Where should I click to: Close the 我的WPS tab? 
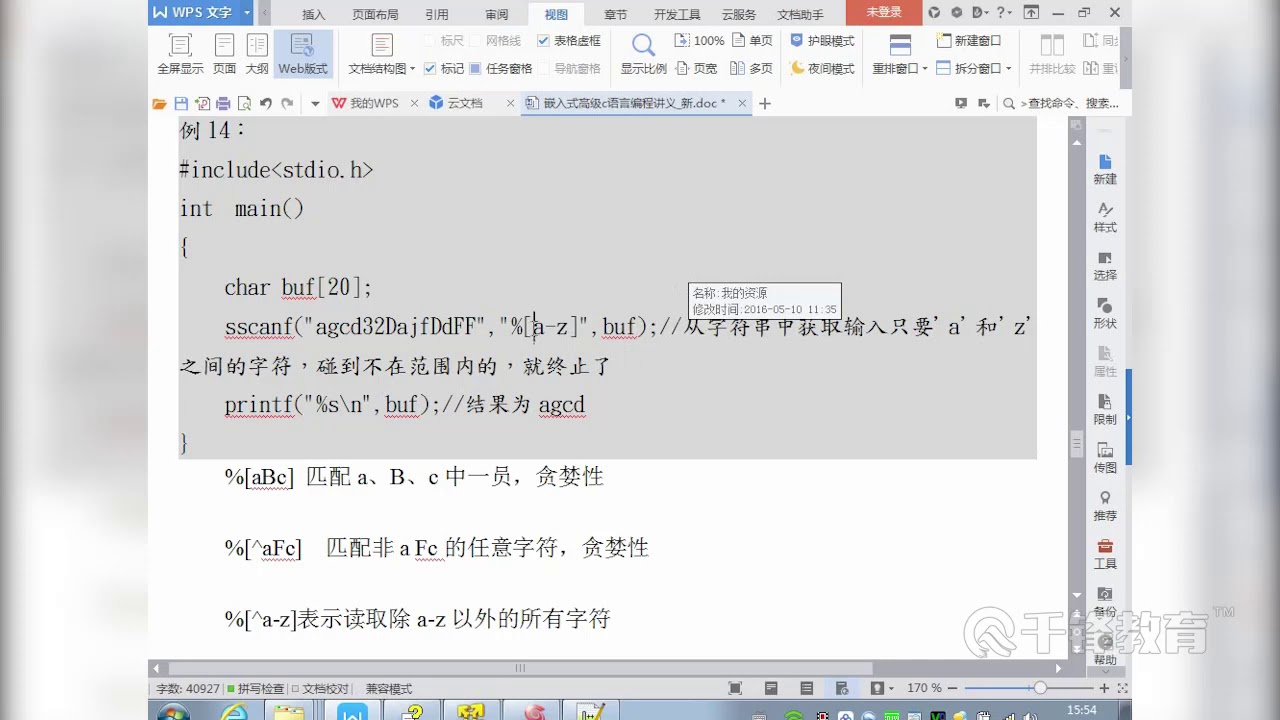point(414,103)
